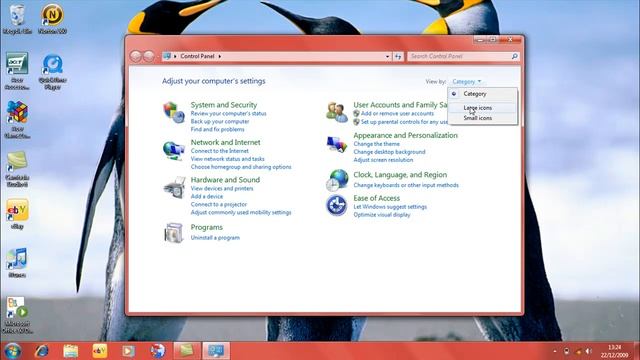Open the Rubik's cube game shortcut

pos(17,120)
